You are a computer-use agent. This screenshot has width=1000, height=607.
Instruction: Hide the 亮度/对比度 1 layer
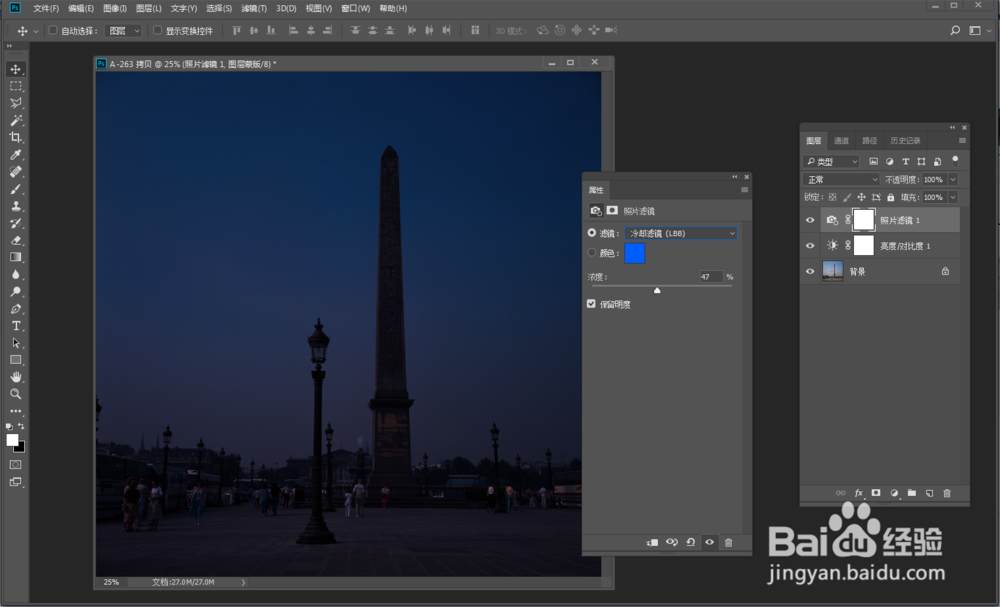point(810,245)
